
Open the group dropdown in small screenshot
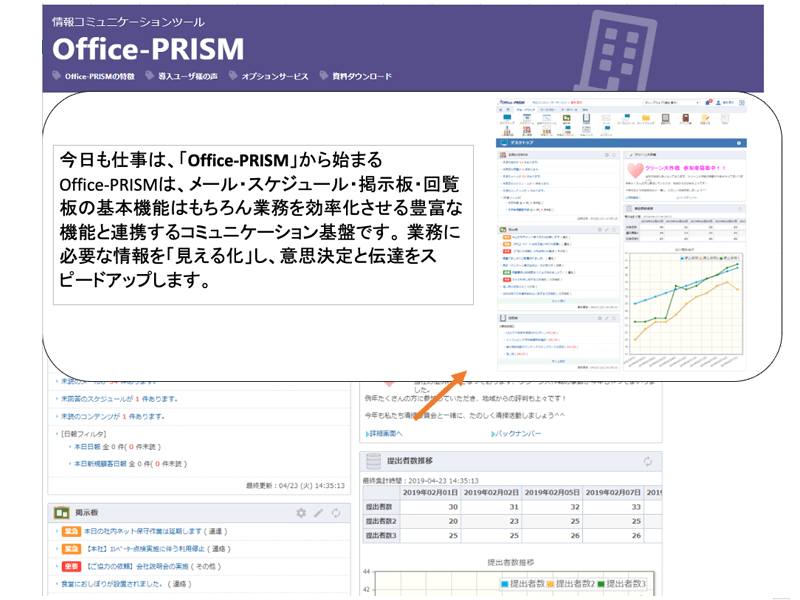[671, 103]
